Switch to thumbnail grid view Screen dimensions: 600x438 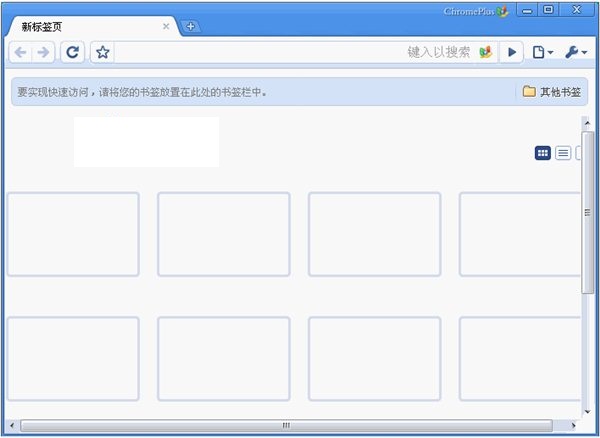click(543, 153)
